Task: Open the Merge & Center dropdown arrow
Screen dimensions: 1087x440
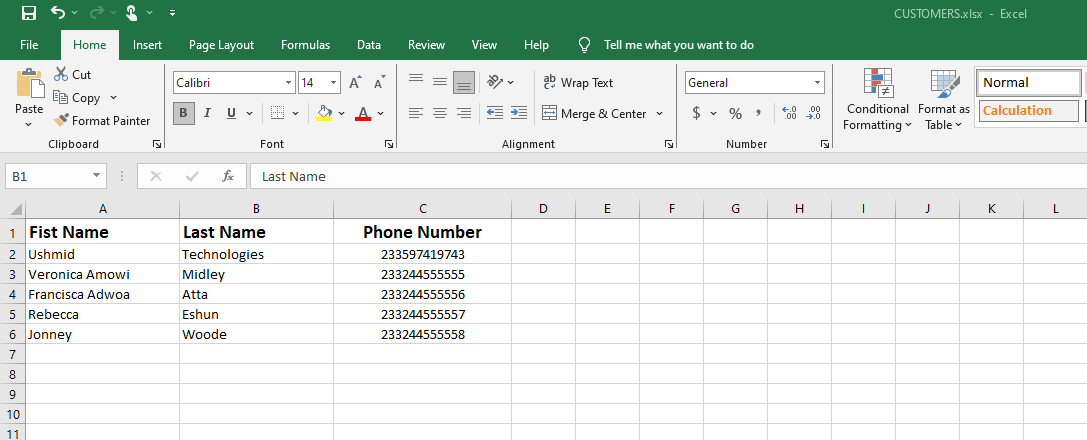Action: point(660,114)
